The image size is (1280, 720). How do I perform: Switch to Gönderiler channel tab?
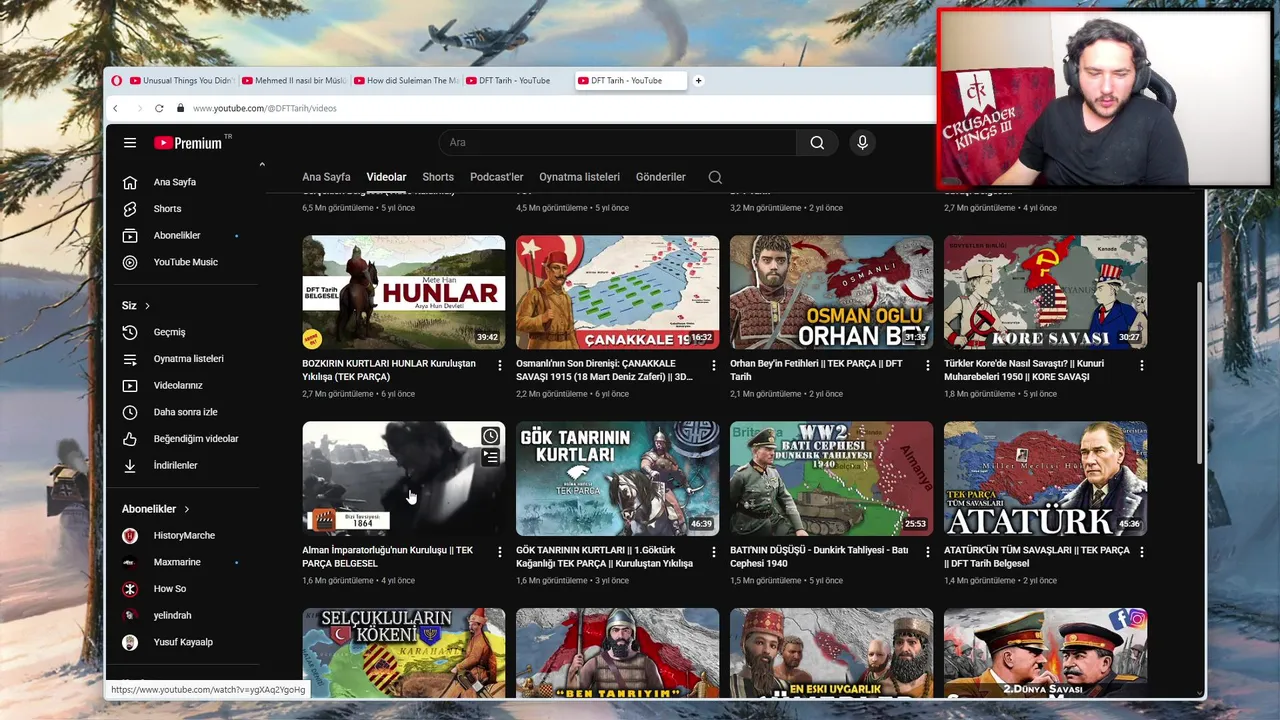[x=661, y=177]
